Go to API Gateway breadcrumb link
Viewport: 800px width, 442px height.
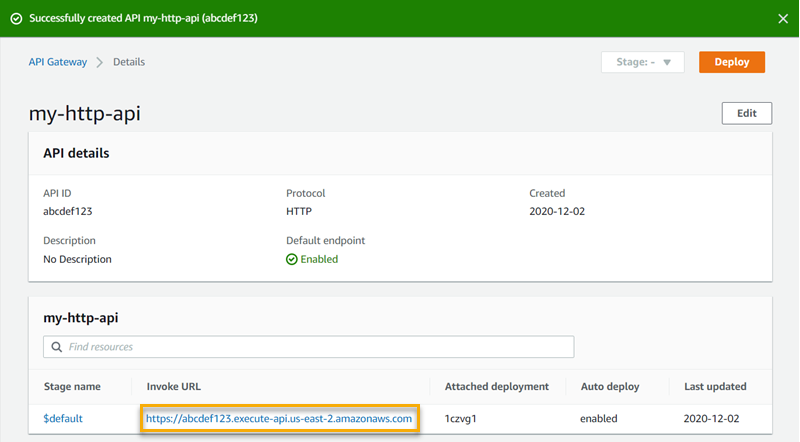58,62
